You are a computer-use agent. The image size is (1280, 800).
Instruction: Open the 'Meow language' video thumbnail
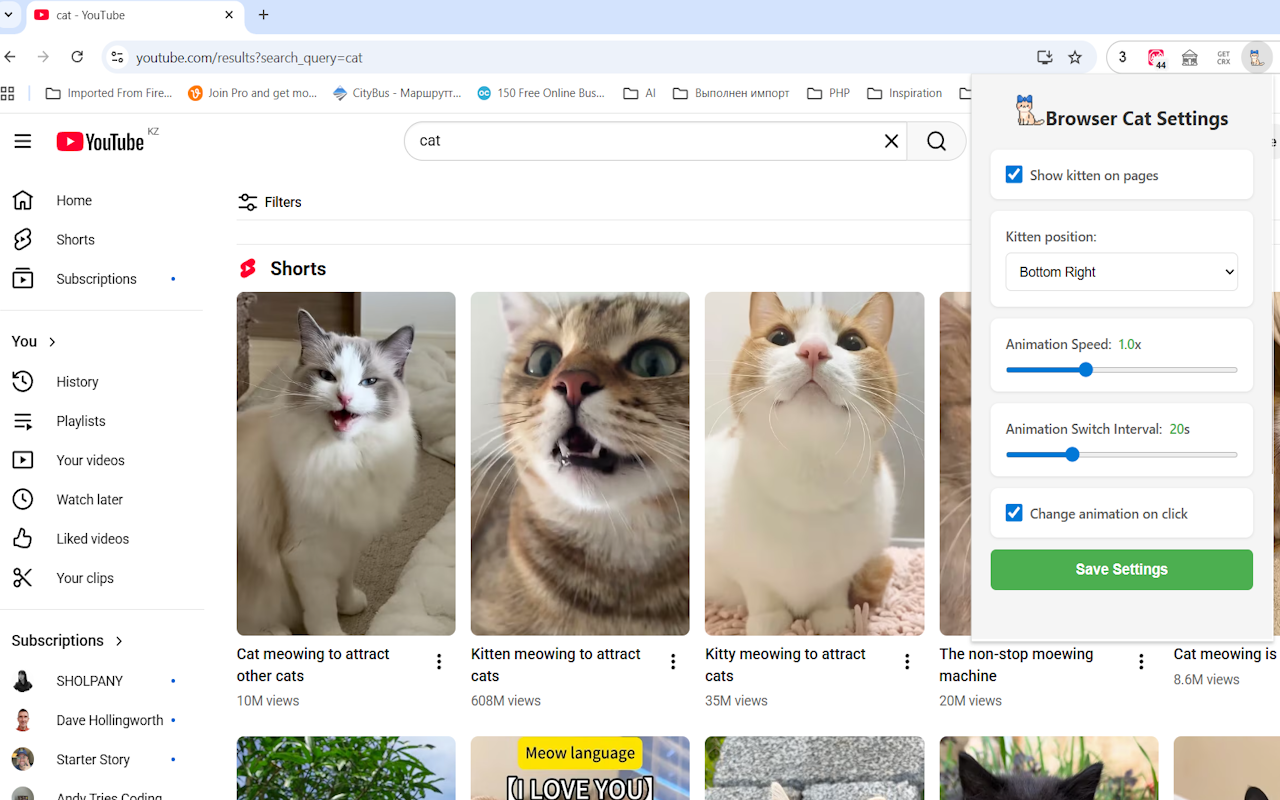tap(580, 768)
